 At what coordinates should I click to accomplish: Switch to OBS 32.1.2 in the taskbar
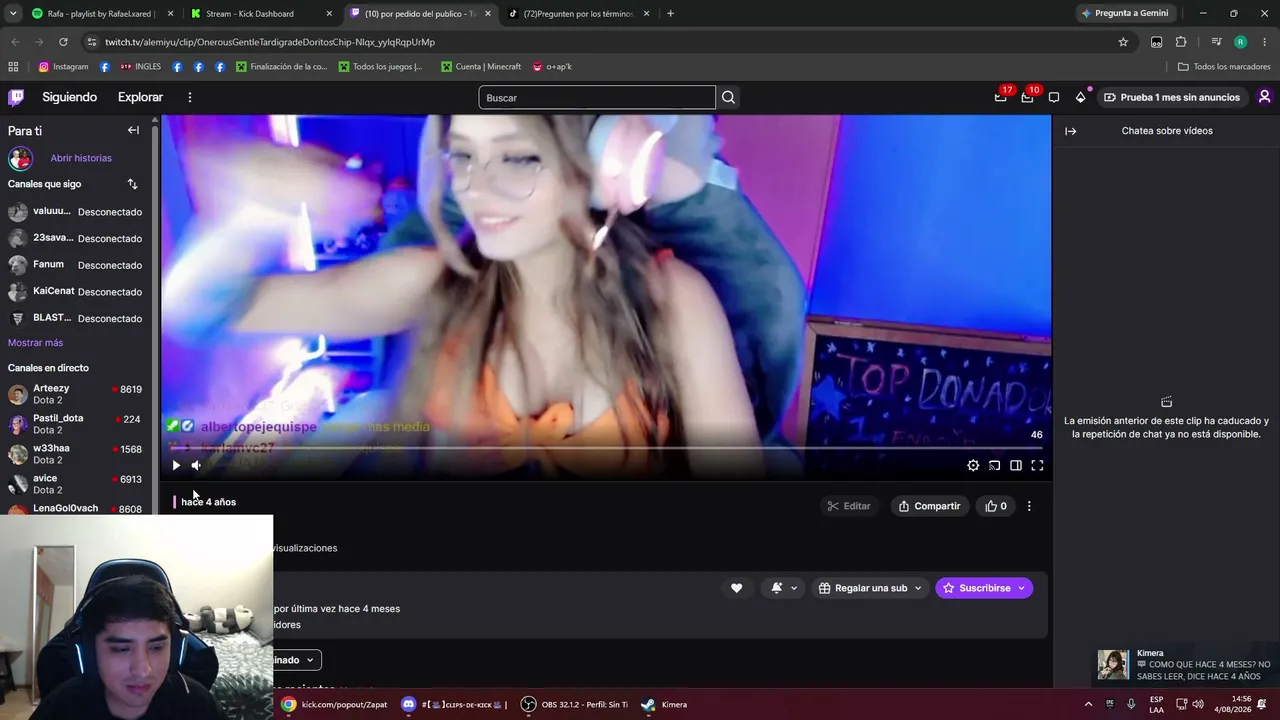(x=574, y=704)
